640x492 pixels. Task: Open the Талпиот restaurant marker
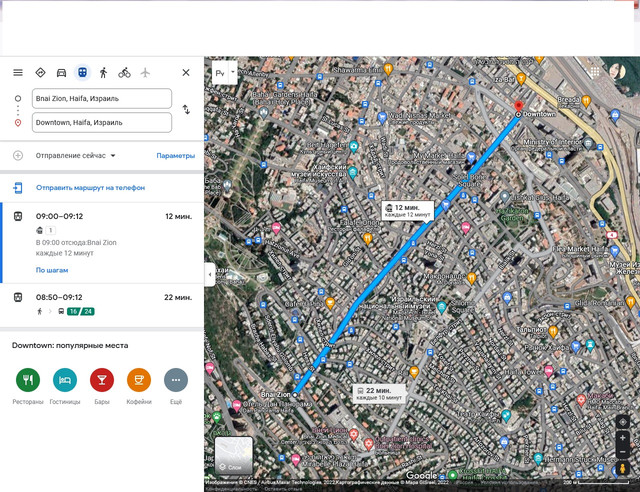pos(553,331)
